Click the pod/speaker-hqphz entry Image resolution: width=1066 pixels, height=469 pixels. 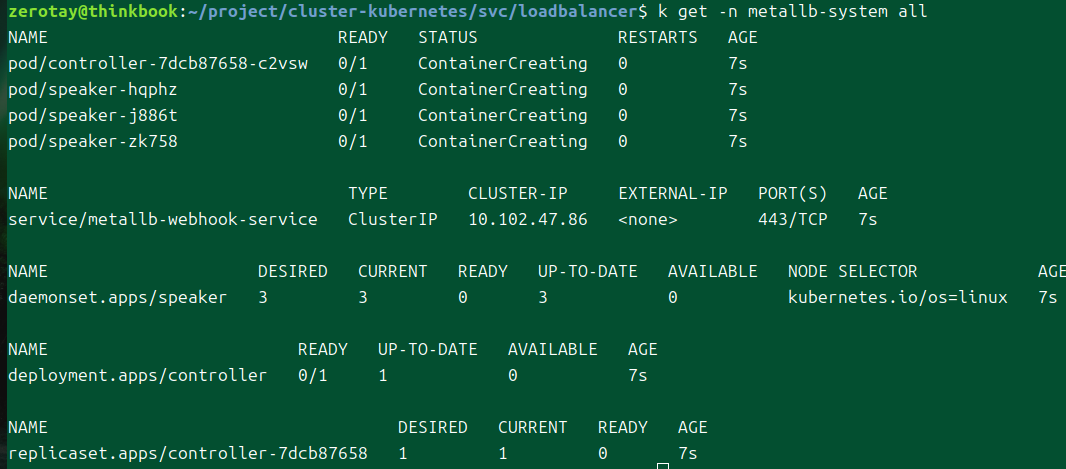(93, 90)
